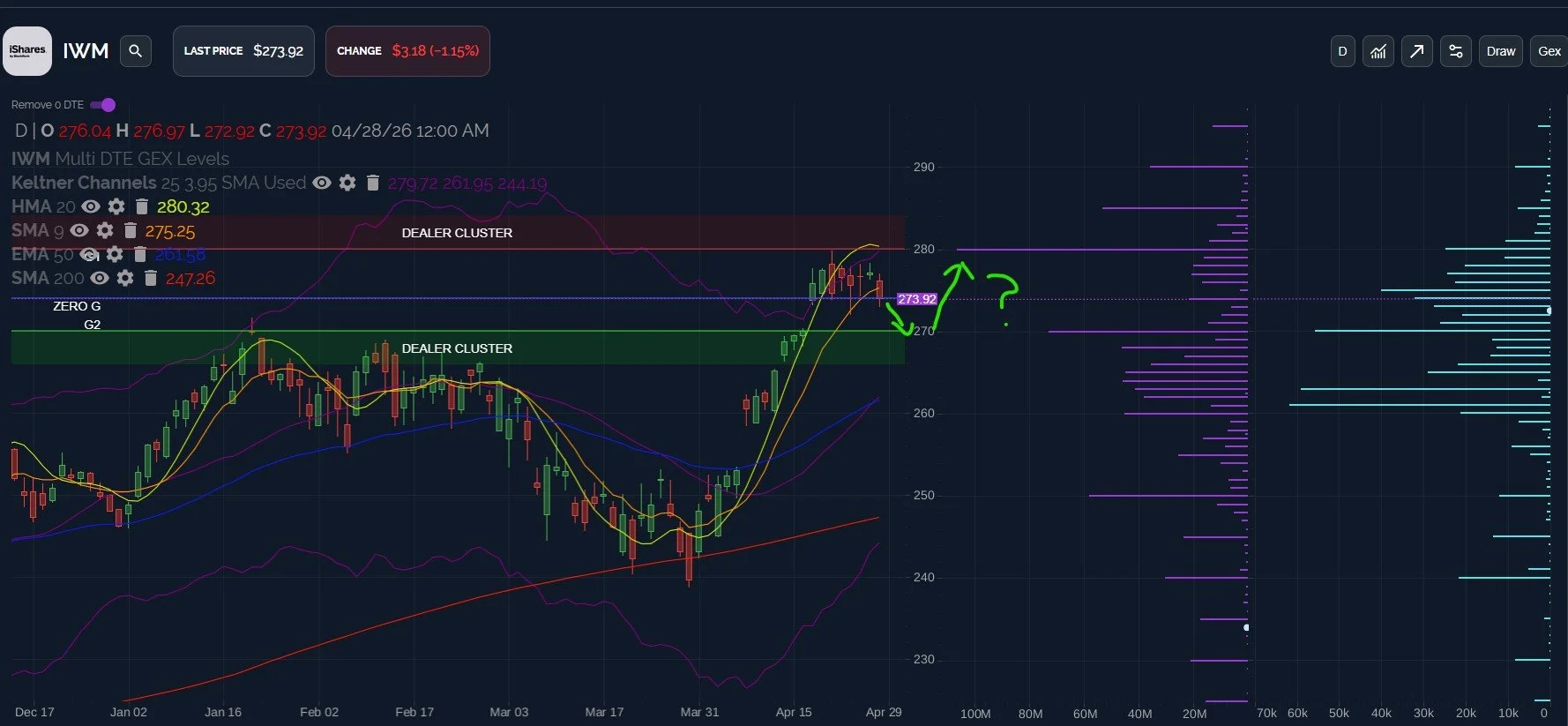Click the SMA 200 value 247.26
The image size is (1568, 726).
point(190,279)
